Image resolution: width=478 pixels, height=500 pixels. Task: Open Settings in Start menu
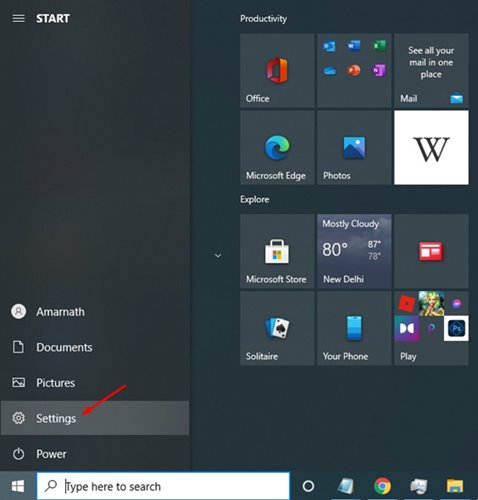pos(95,418)
